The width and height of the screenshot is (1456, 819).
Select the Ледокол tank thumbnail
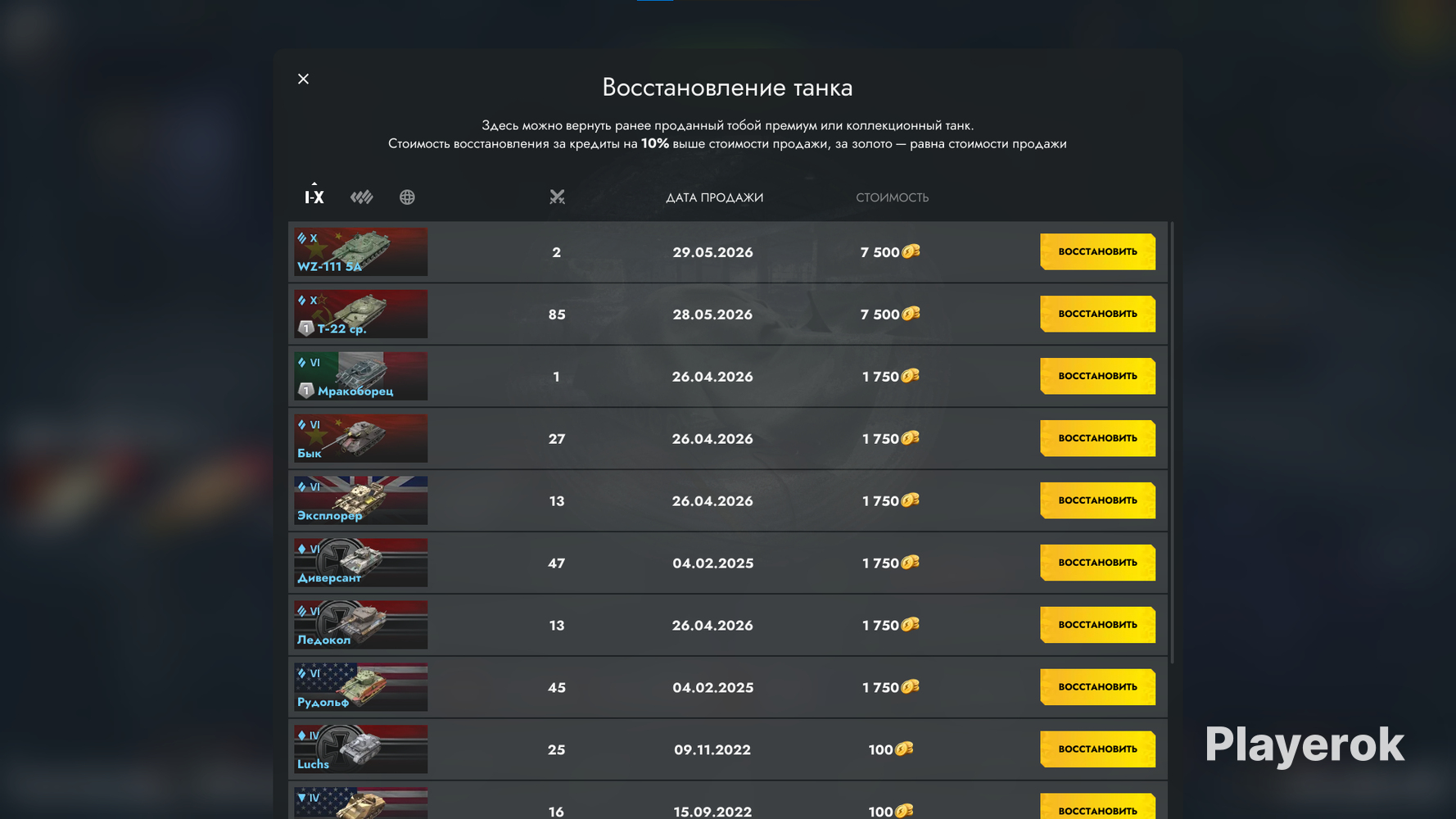pyautogui.click(x=360, y=625)
